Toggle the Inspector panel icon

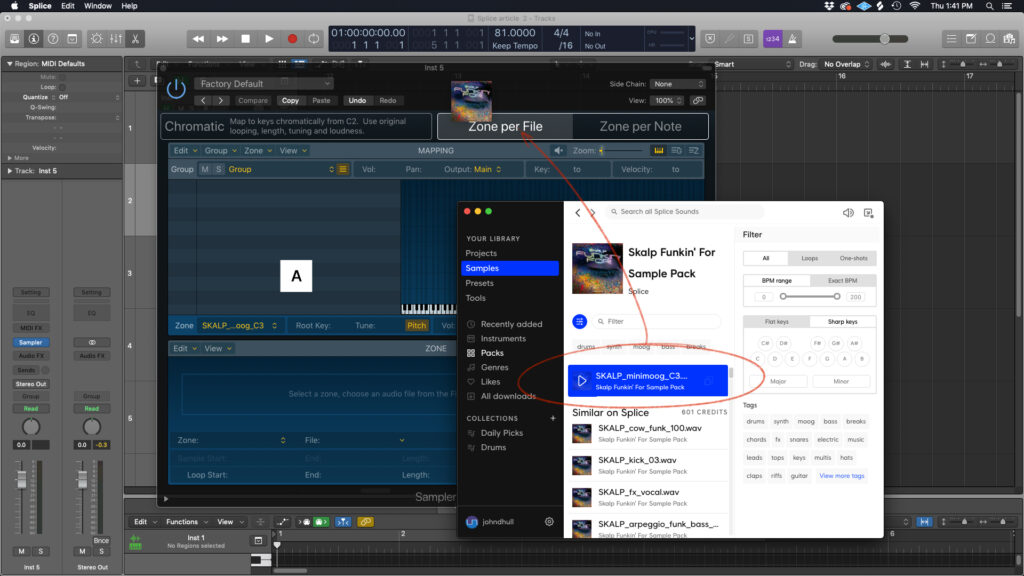point(33,39)
